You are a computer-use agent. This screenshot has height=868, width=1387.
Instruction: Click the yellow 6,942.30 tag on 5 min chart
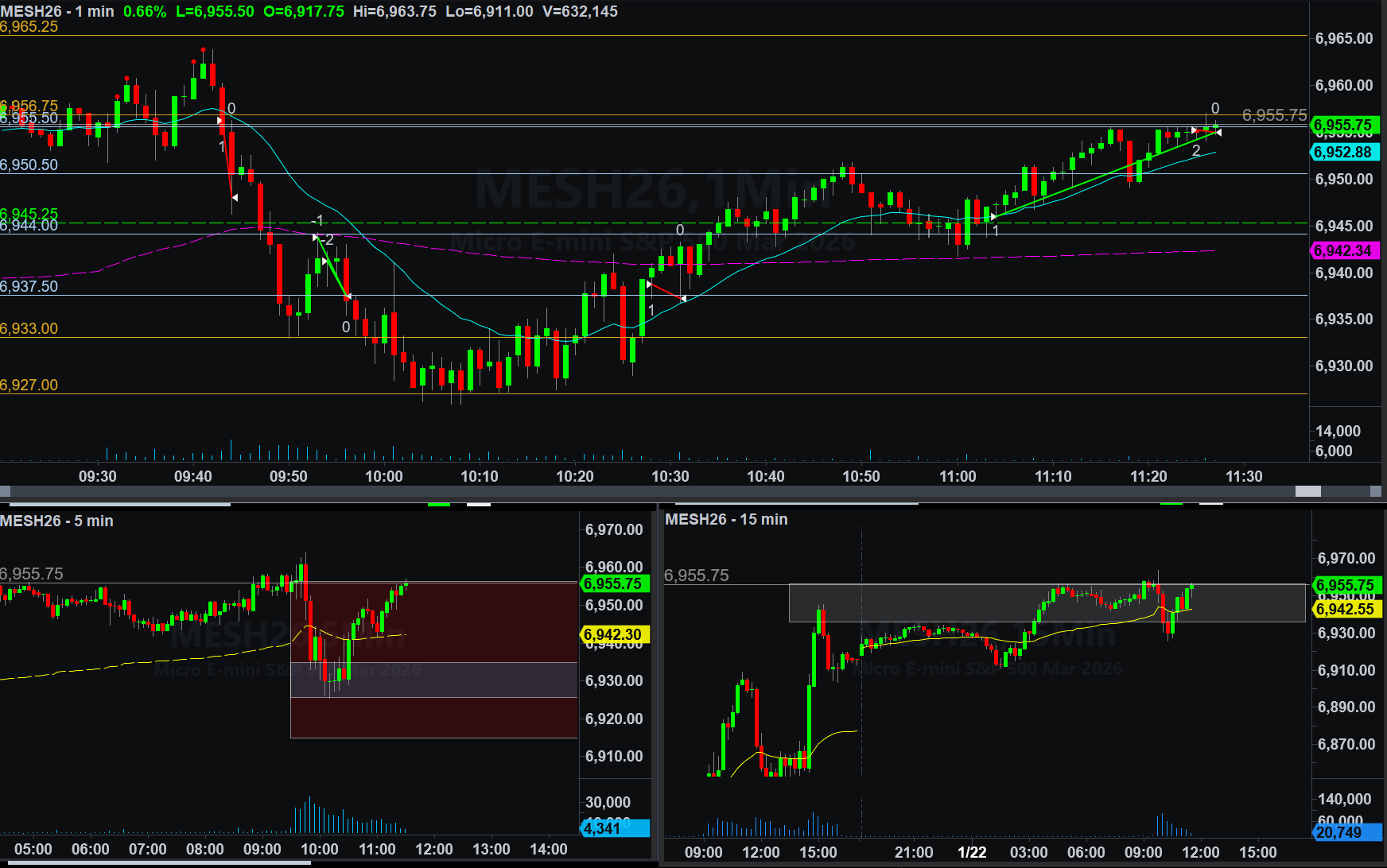(x=613, y=634)
